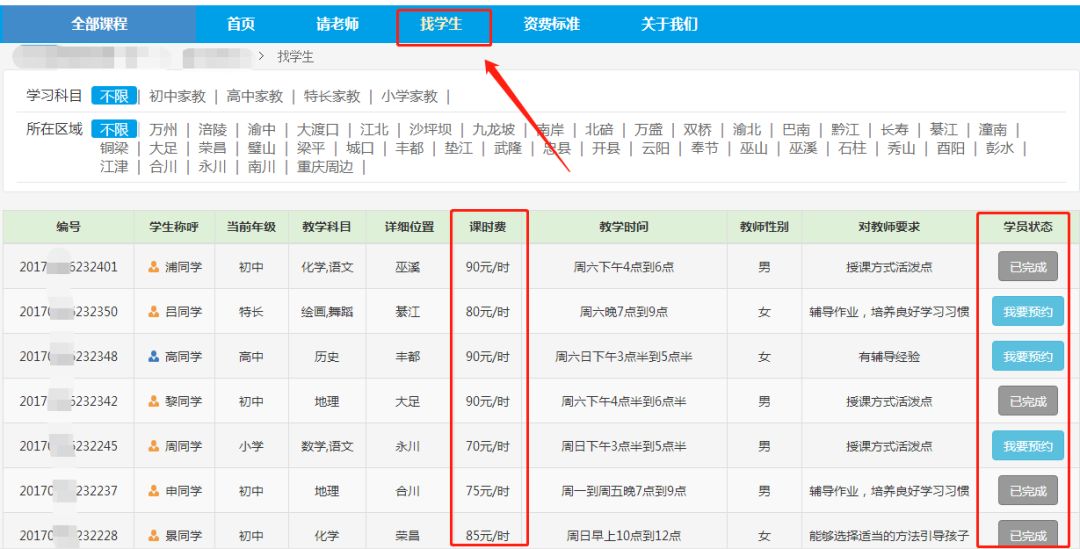The image size is (1080, 549).
Task: Choose the 万州 region
Action: 163,130
